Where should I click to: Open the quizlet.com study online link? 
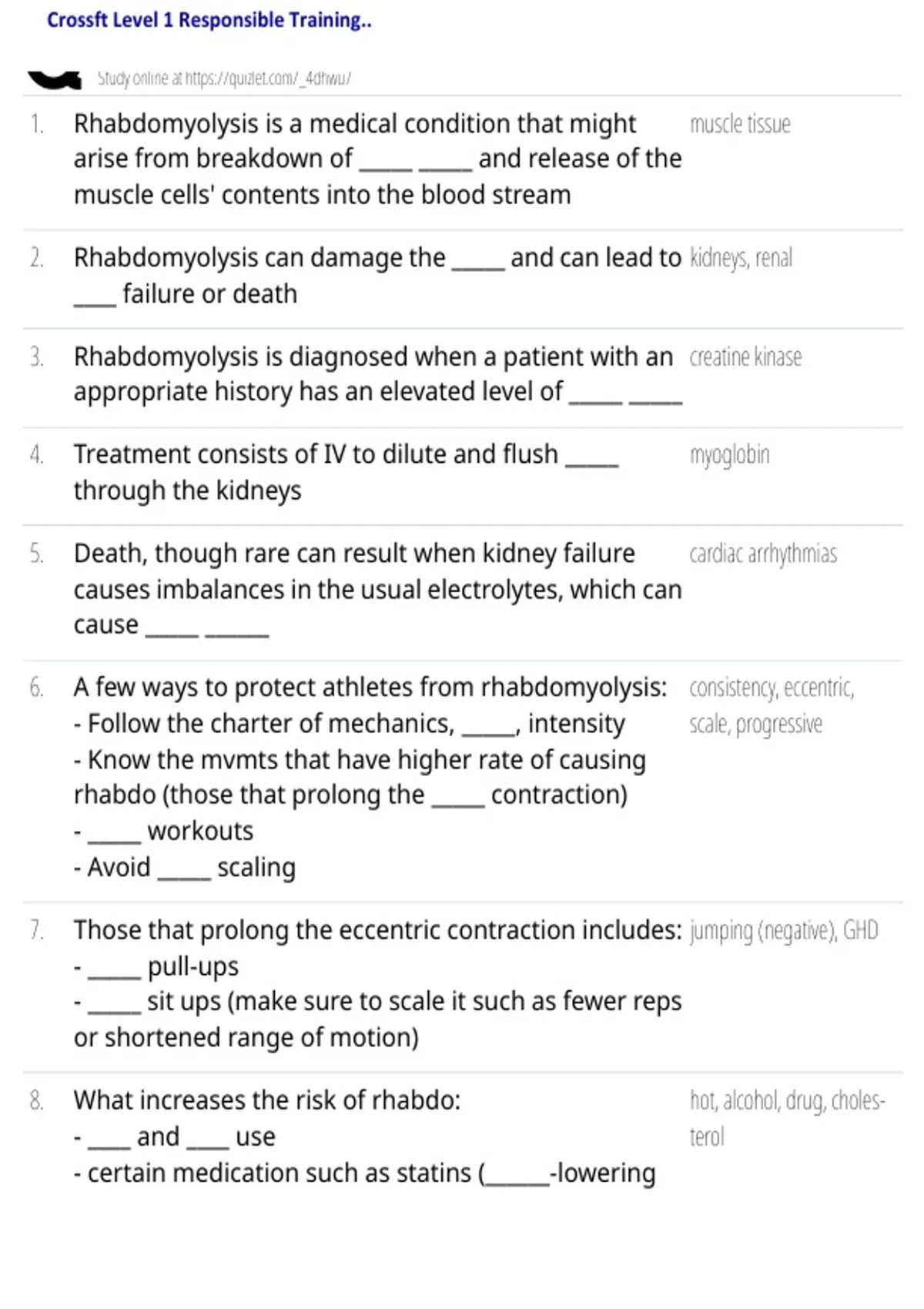[224, 79]
